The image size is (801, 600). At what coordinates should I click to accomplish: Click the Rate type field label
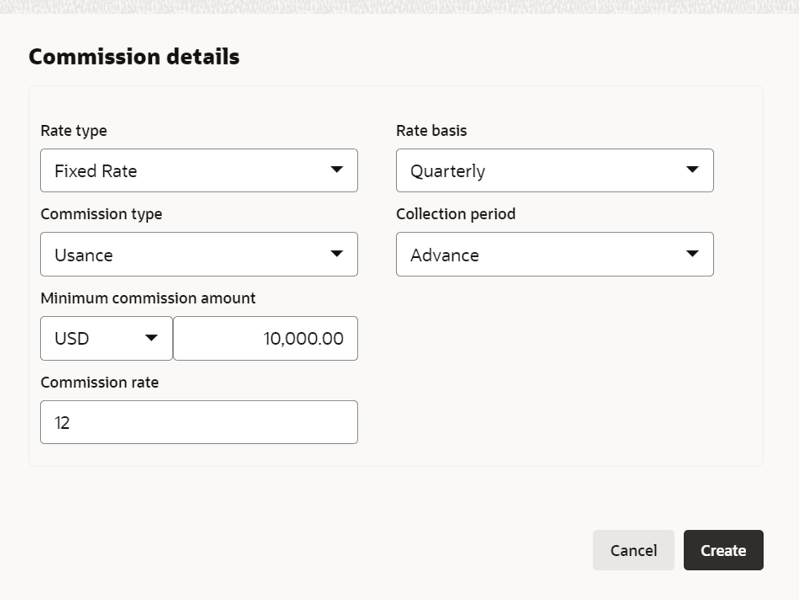(x=74, y=130)
